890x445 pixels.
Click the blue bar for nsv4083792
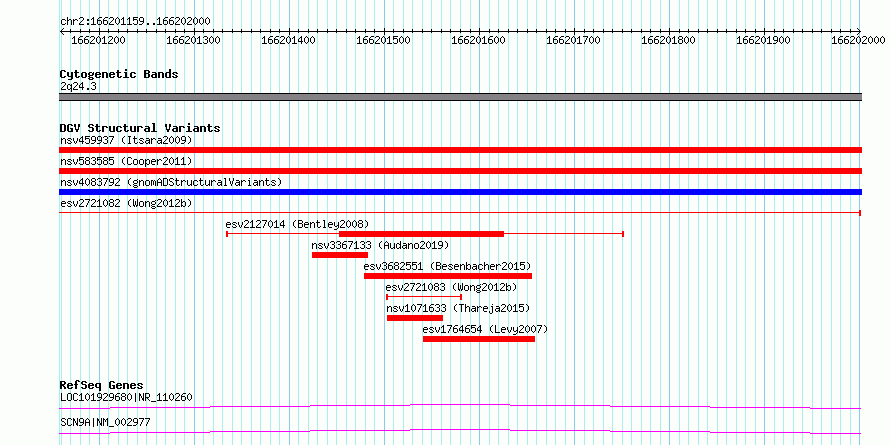click(460, 192)
